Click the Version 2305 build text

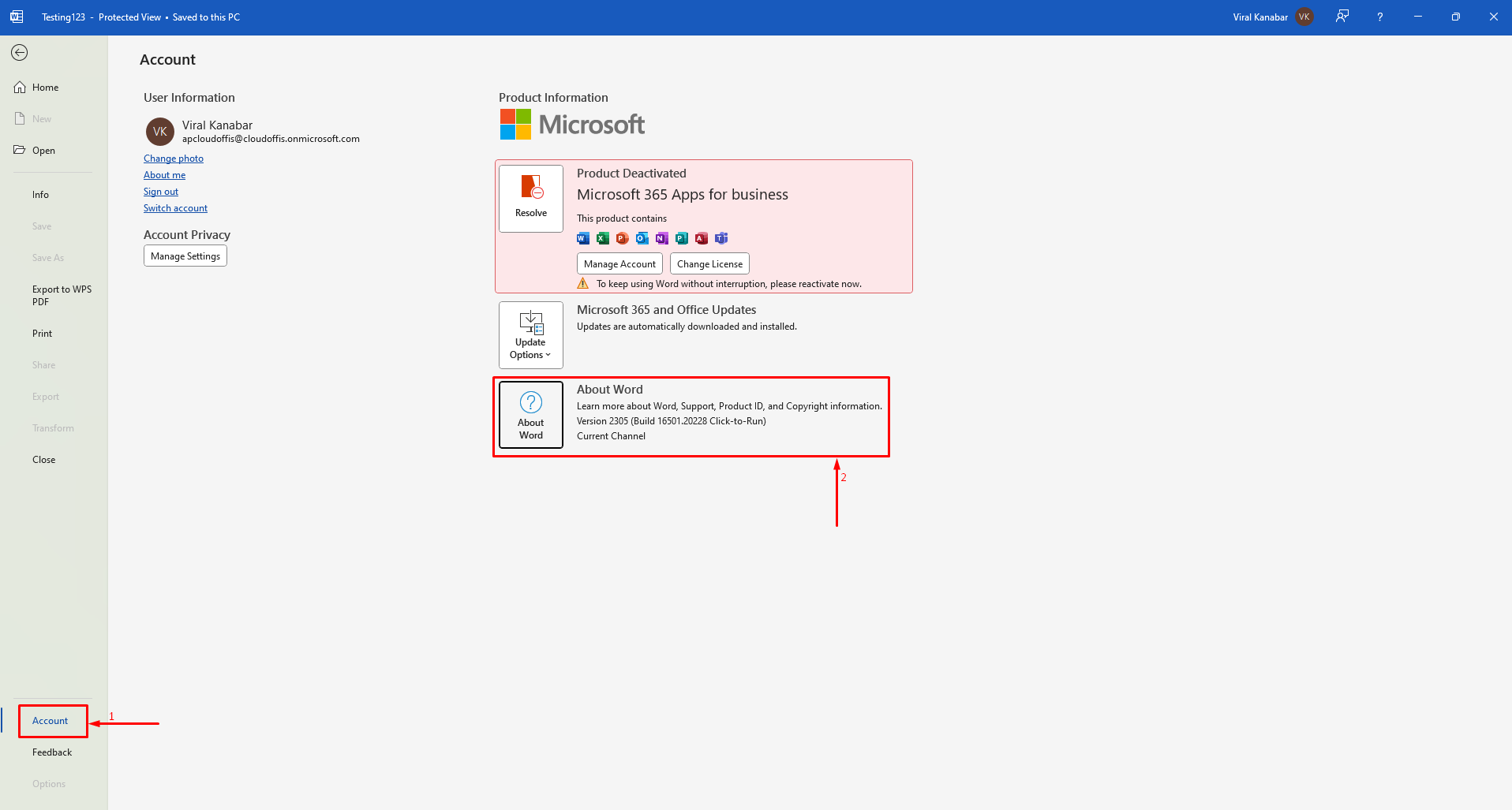coord(672,421)
